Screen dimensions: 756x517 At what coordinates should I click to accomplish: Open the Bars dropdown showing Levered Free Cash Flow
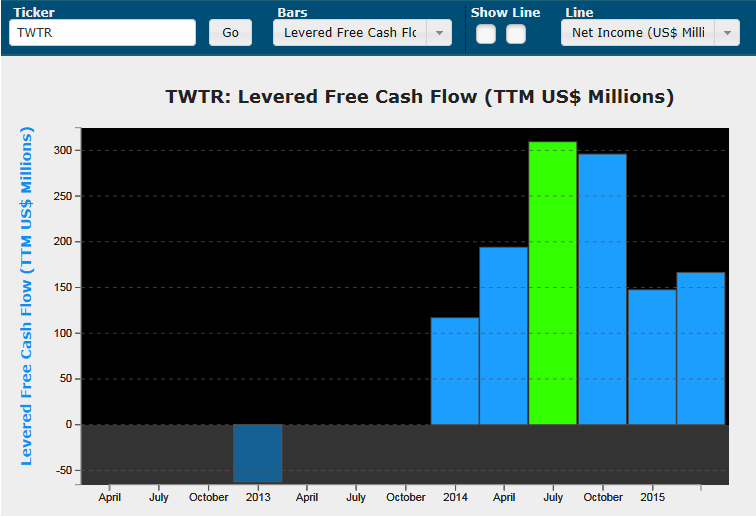362,33
